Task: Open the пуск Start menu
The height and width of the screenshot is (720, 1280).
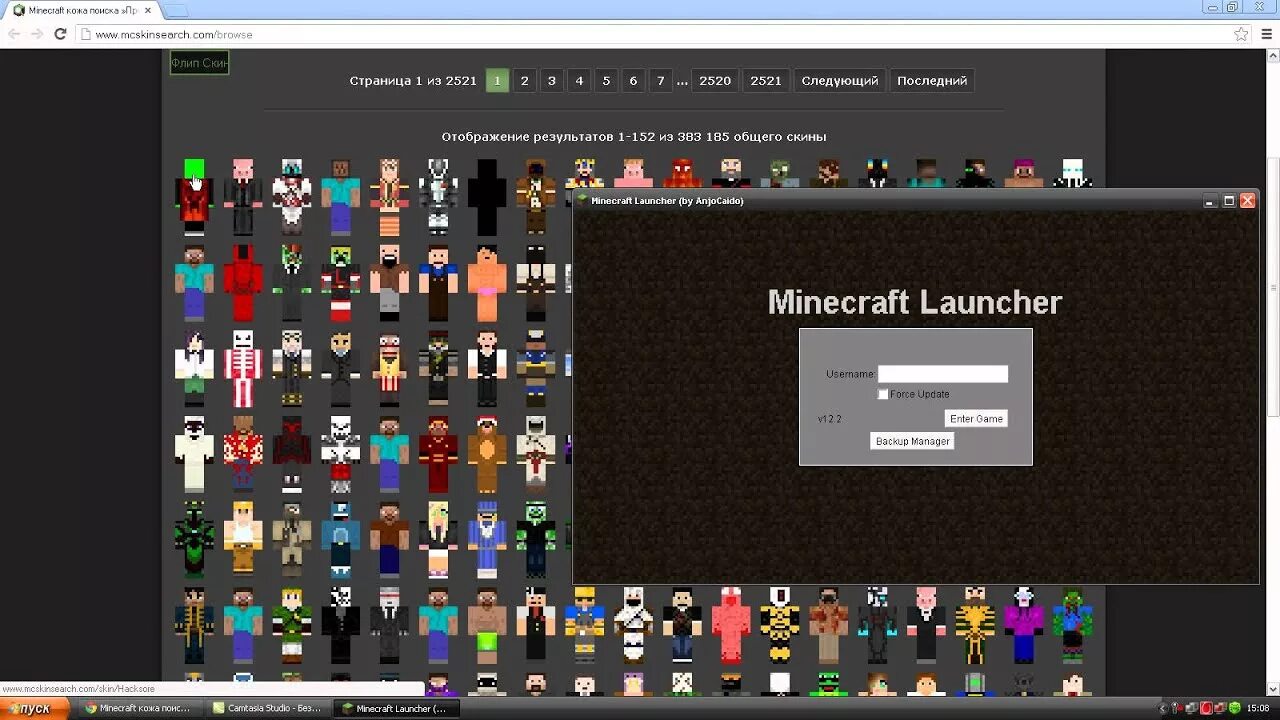Action: pyautogui.click(x=35, y=709)
